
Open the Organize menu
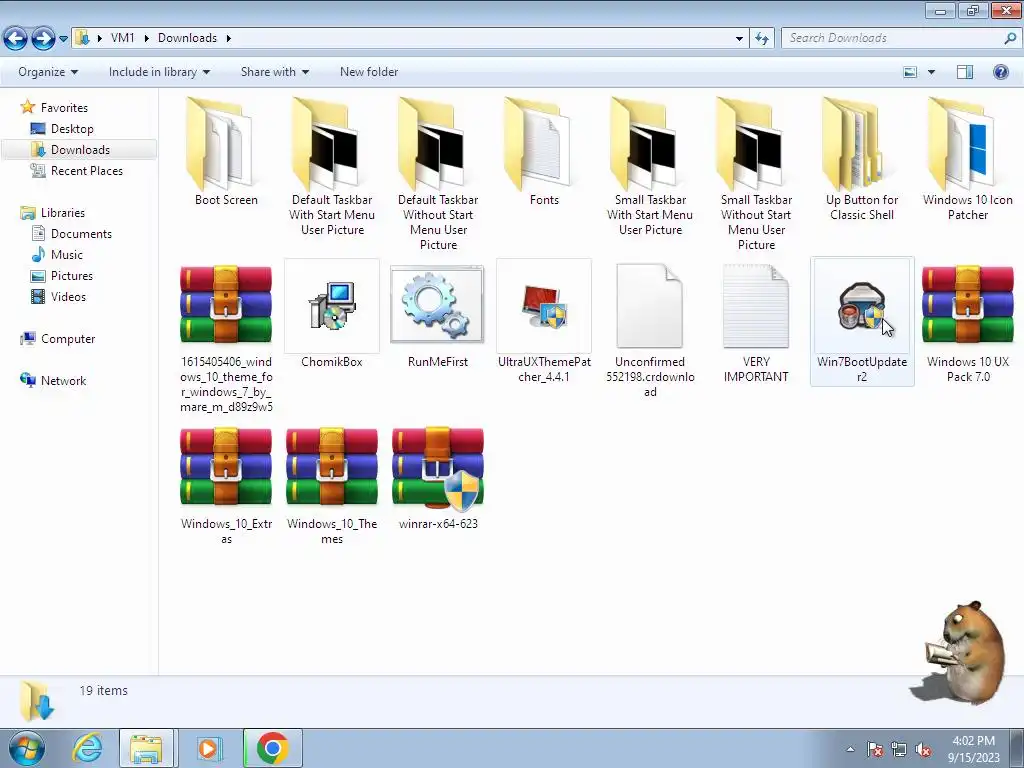click(x=48, y=72)
